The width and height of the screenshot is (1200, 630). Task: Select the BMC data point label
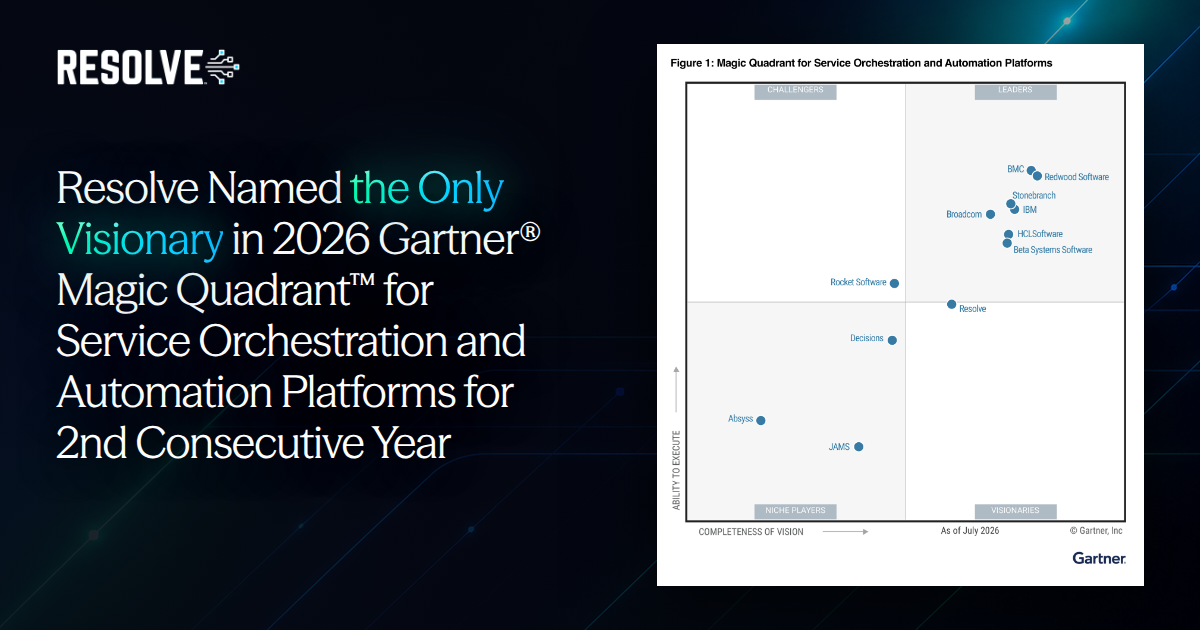[1015, 169]
